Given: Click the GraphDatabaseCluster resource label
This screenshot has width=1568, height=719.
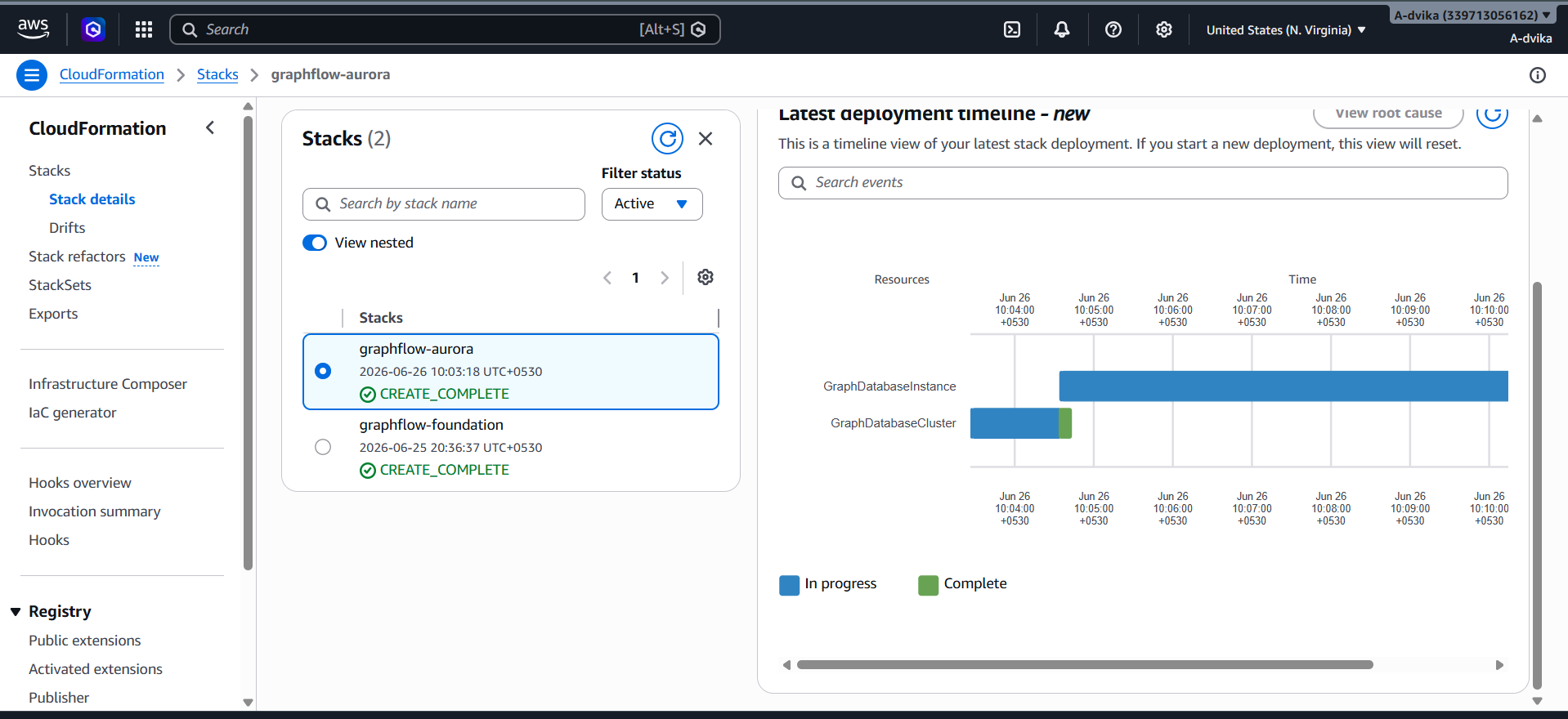Looking at the screenshot, I should [x=894, y=423].
